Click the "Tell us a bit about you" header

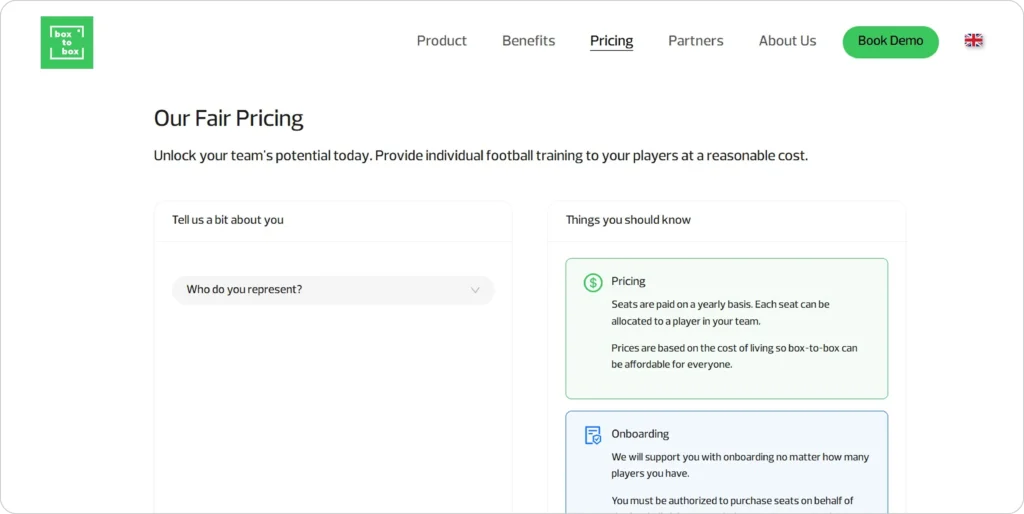(227, 220)
